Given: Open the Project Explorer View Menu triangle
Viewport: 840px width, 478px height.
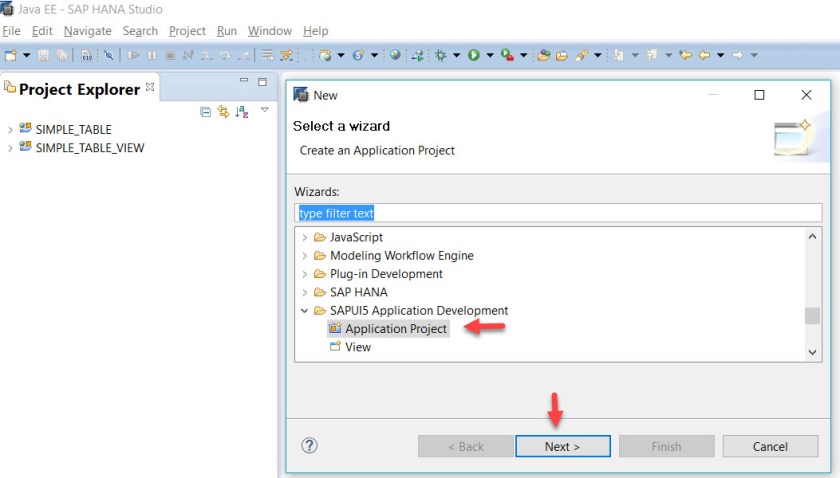Looking at the screenshot, I should (x=265, y=109).
